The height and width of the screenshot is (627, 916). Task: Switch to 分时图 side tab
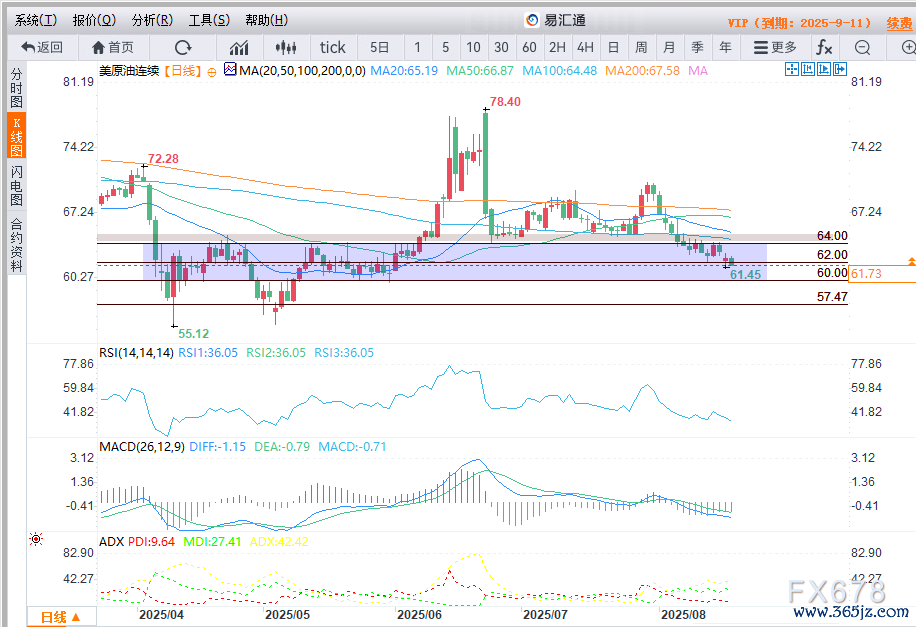click(16, 88)
